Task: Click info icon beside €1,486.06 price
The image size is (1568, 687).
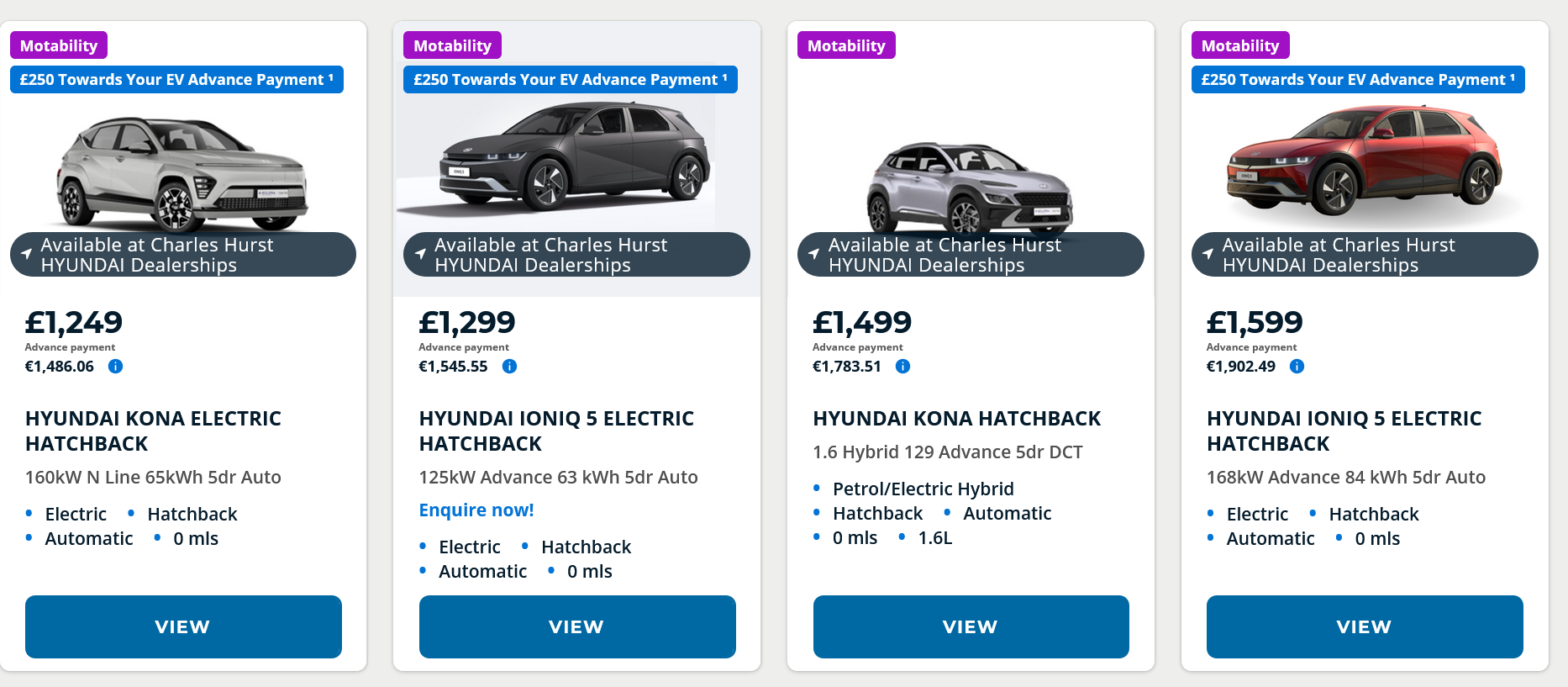Action: click(116, 367)
